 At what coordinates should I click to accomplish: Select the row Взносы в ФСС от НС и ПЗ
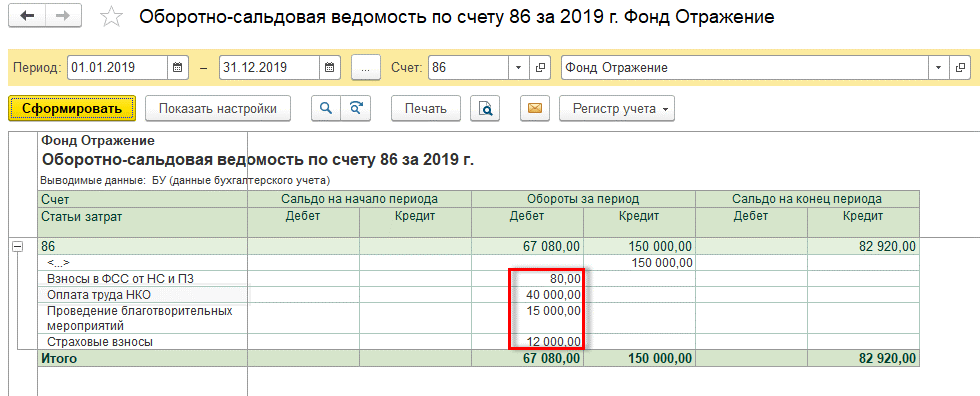121,278
